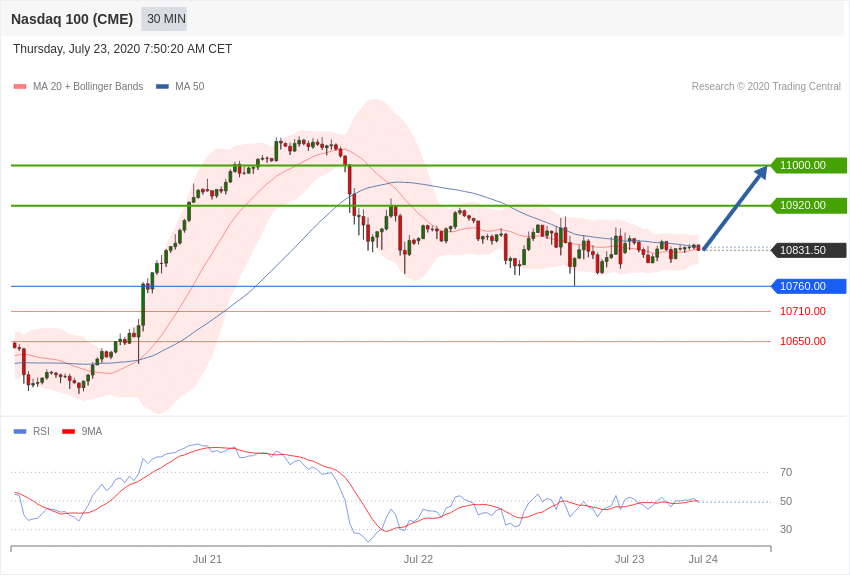
Task: Click the 'Jul 23' axis date
Action: point(629,559)
